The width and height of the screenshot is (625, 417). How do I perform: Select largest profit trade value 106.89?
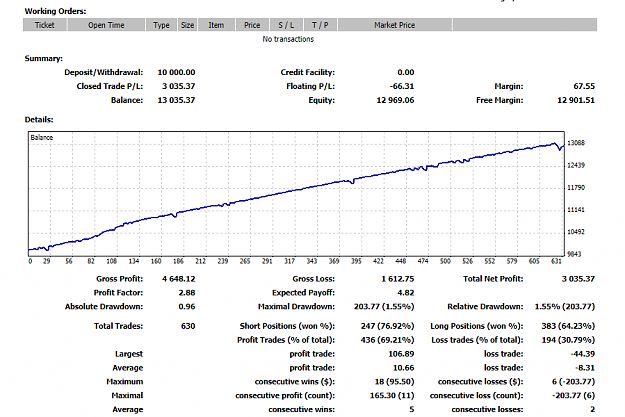pyautogui.click(x=401, y=354)
